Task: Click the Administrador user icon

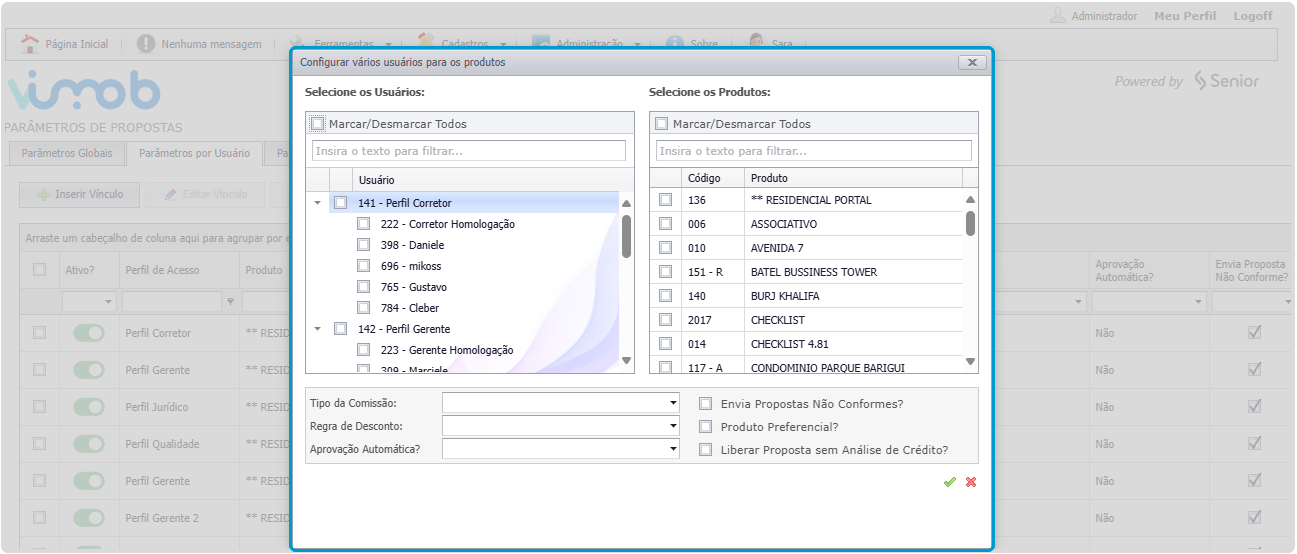Action: (1058, 16)
